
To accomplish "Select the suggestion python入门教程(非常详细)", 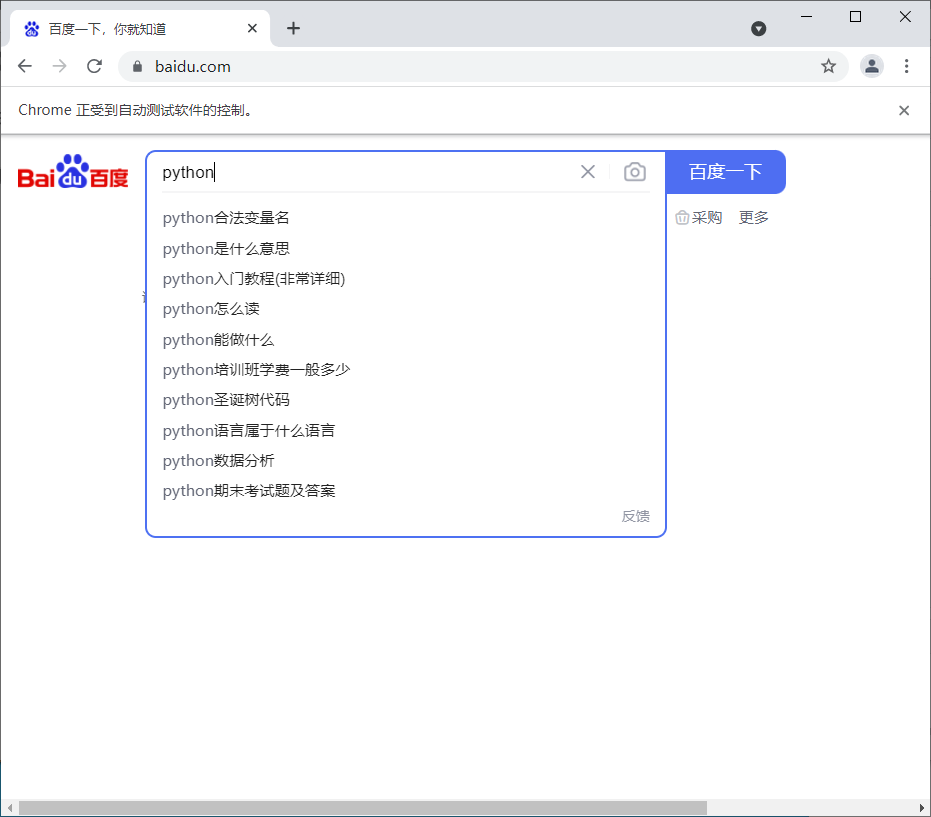I will pyautogui.click(x=255, y=278).
